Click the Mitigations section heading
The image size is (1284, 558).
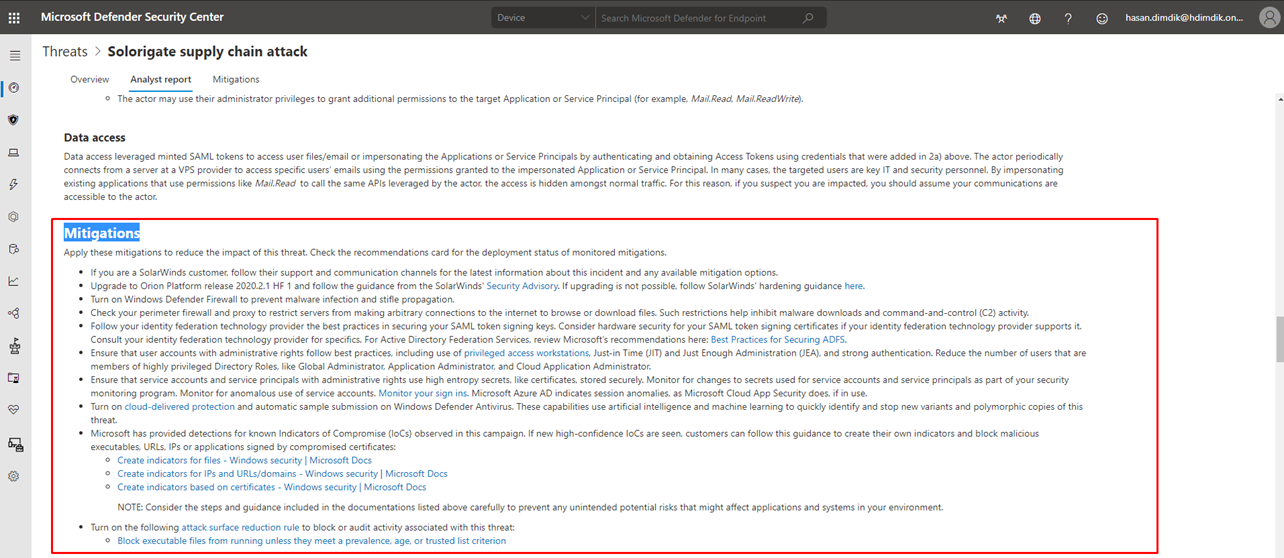tap(102, 233)
